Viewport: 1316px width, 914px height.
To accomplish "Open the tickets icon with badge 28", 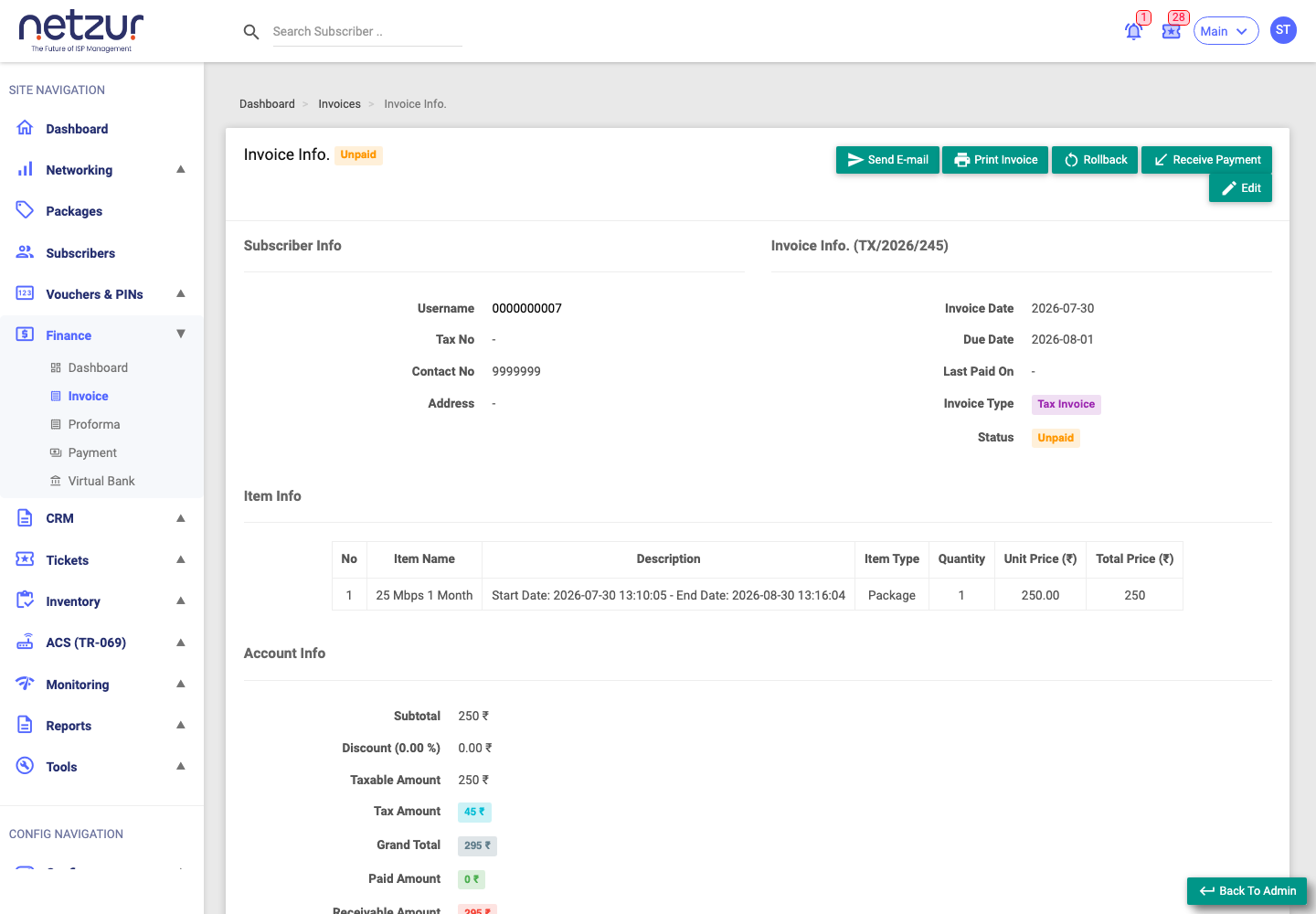I will 1172,31.
